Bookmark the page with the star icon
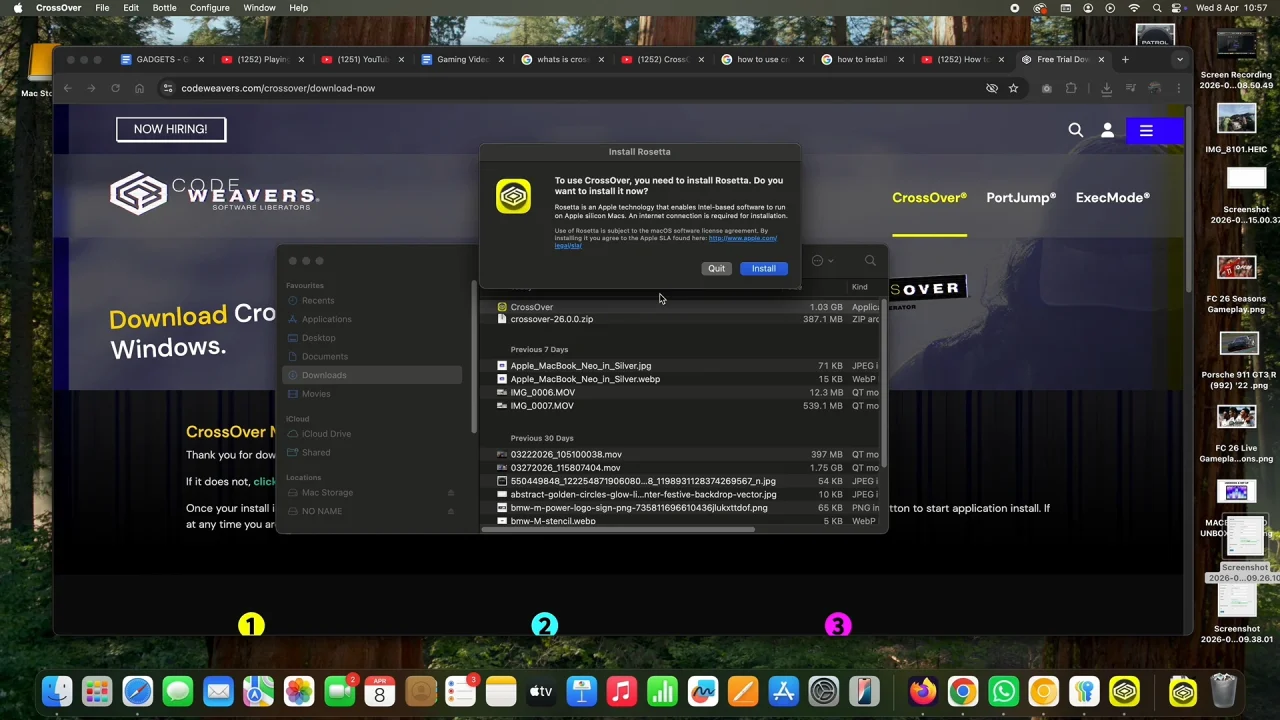 click(x=1013, y=88)
